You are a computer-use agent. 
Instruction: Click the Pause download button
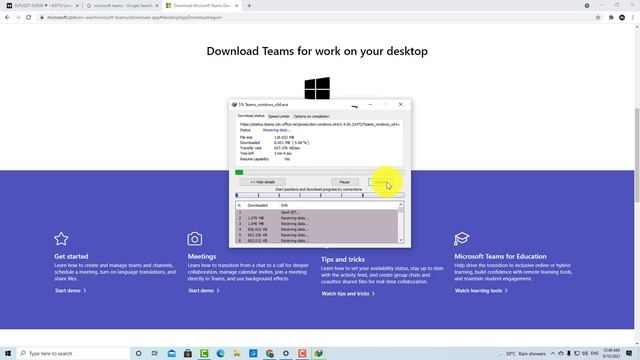click(x=344, y=182)
